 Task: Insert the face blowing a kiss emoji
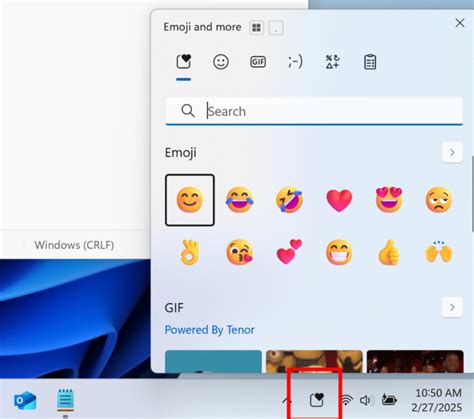coord(239,252)
